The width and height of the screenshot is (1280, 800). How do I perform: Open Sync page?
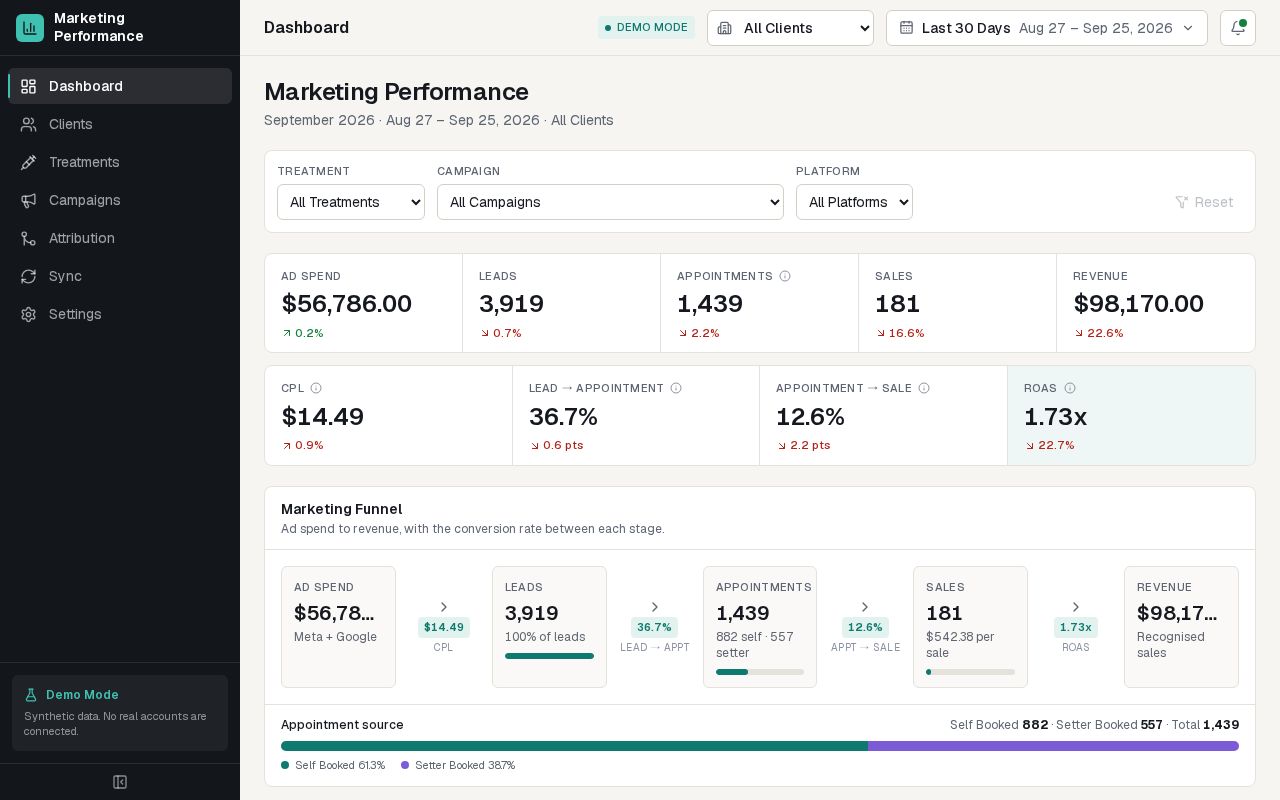tap(120, 276)
